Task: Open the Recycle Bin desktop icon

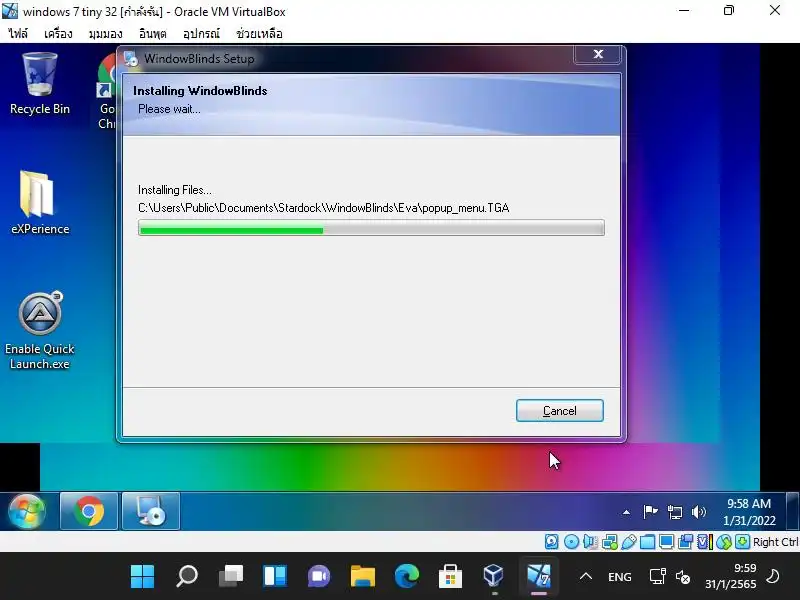Action: (x=40, y=84)
